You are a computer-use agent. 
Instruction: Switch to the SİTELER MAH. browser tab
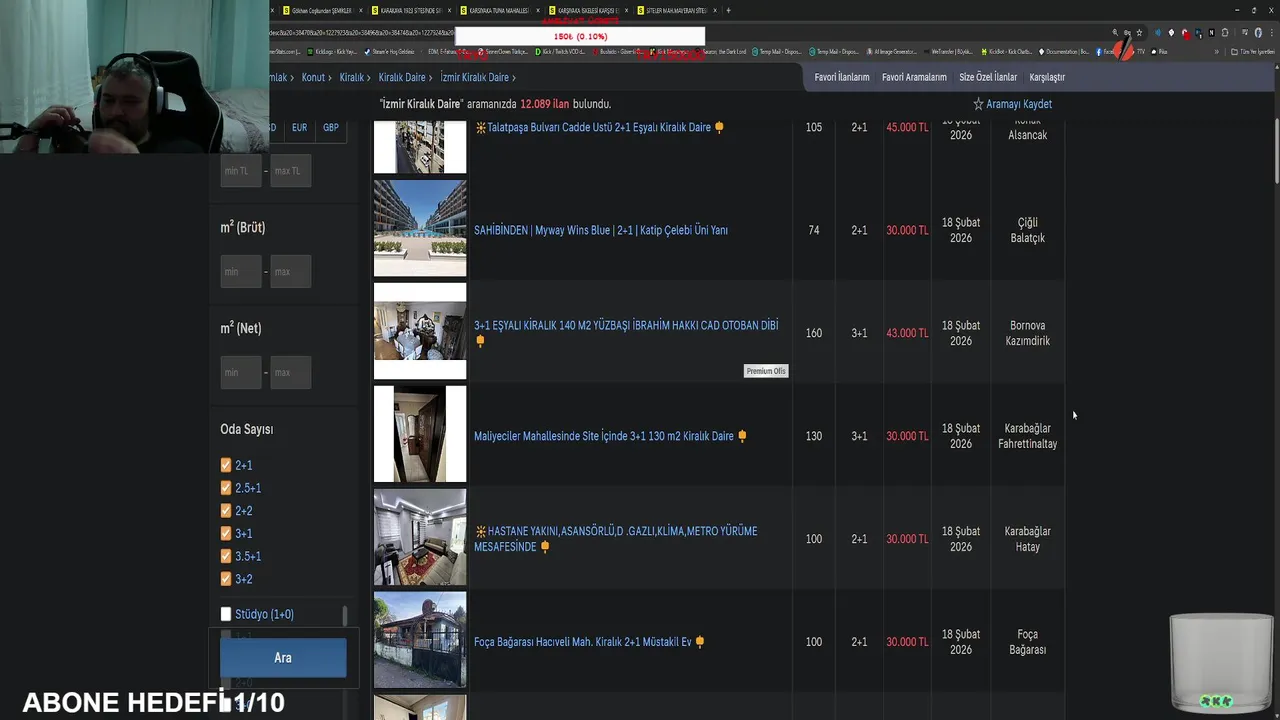coord(675,10)
